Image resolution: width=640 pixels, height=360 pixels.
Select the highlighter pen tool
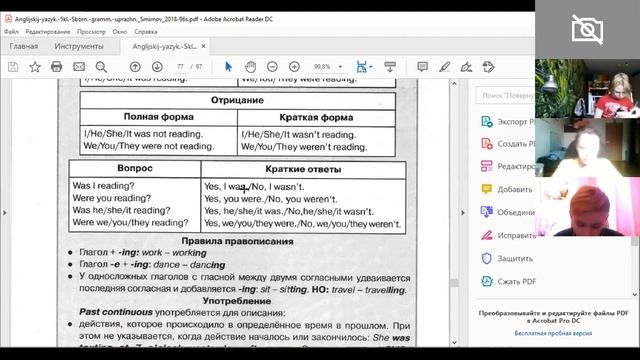[x=444, y=67]
